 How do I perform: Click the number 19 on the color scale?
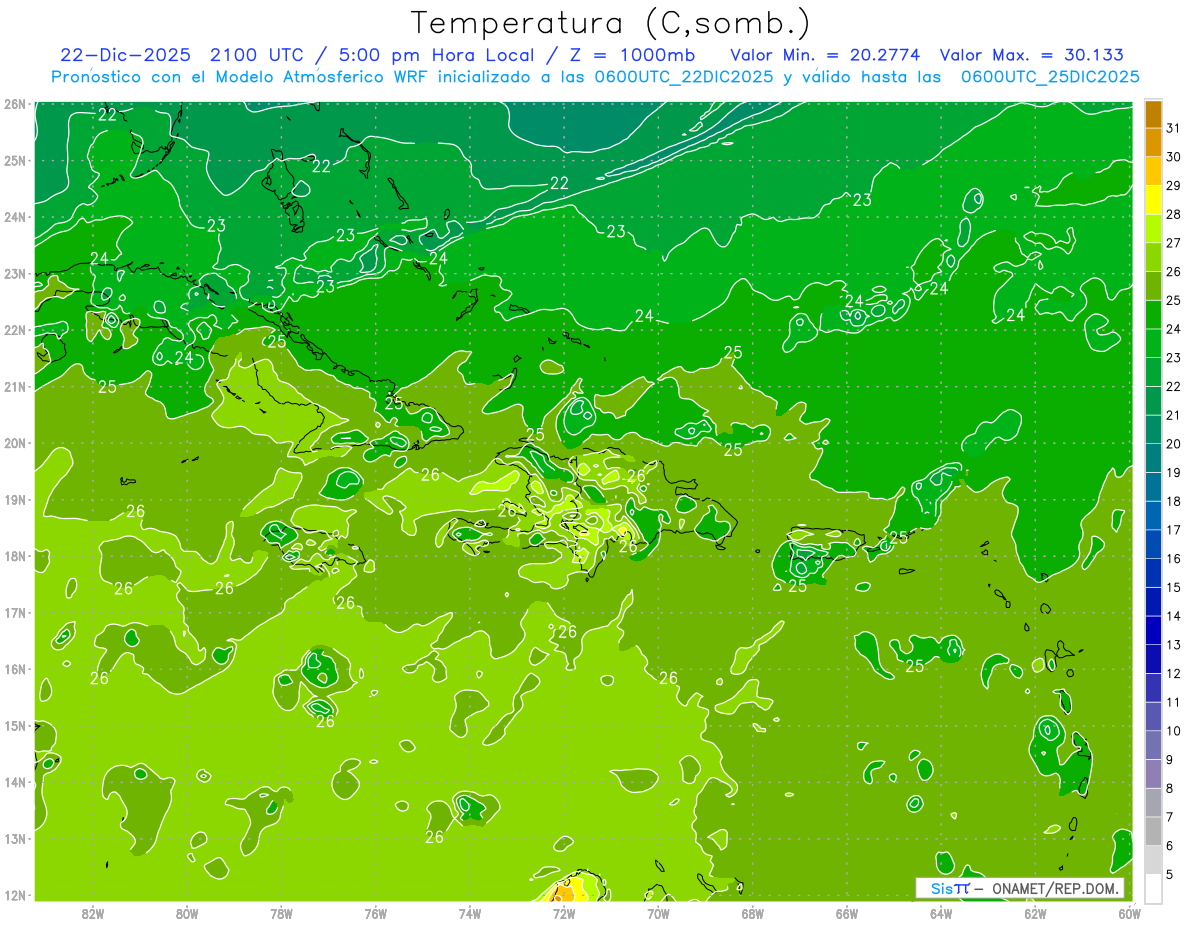(1174, 472)
